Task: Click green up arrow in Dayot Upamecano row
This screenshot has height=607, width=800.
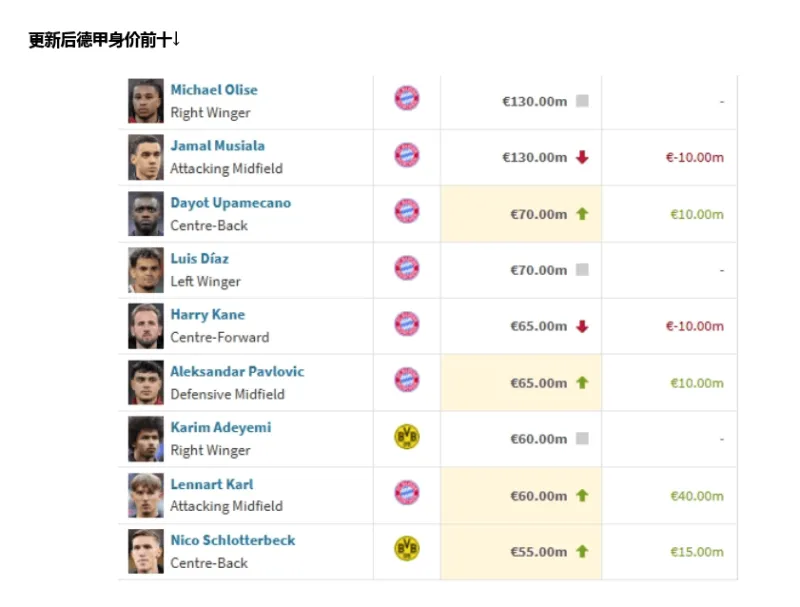Action: tap(582, 214)
